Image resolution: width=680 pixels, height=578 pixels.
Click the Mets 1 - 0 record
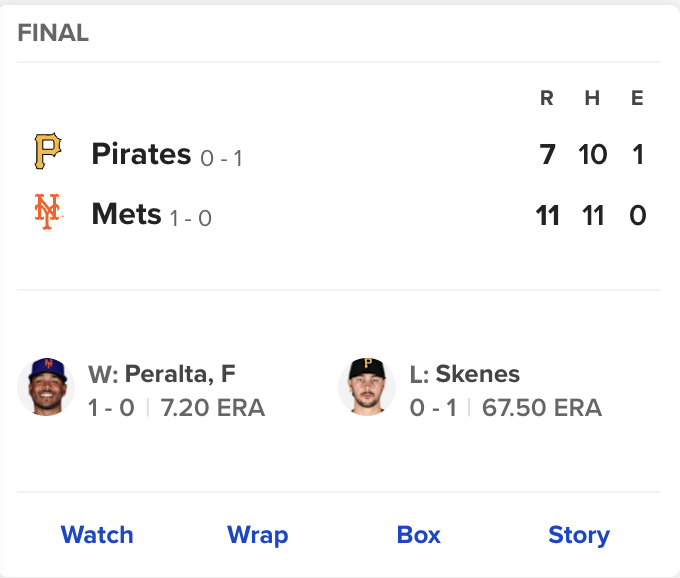tap(190, 218)
